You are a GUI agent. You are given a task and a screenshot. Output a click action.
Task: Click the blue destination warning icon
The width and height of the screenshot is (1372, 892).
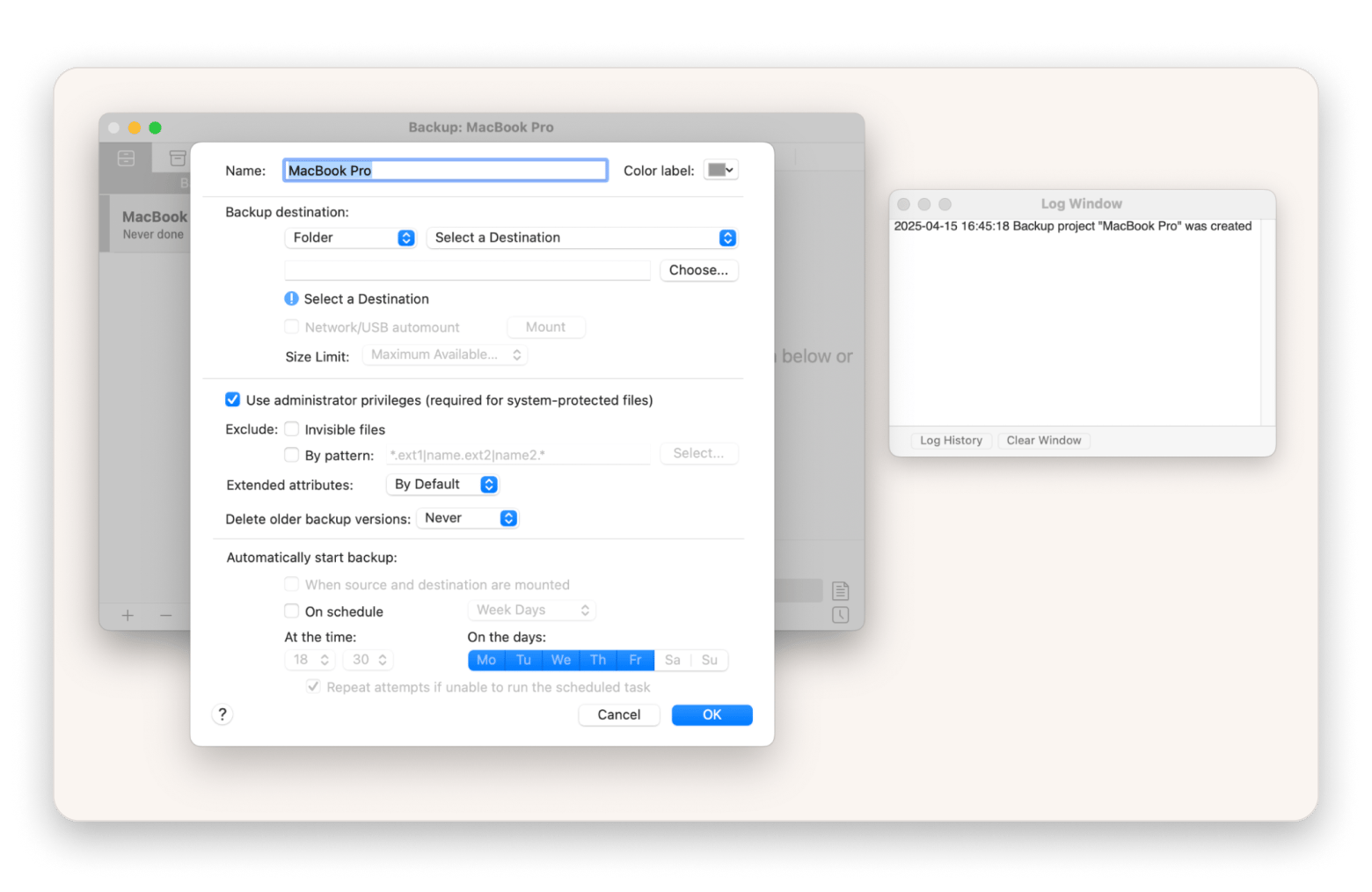pyautogui.click(x=291, y=299)
